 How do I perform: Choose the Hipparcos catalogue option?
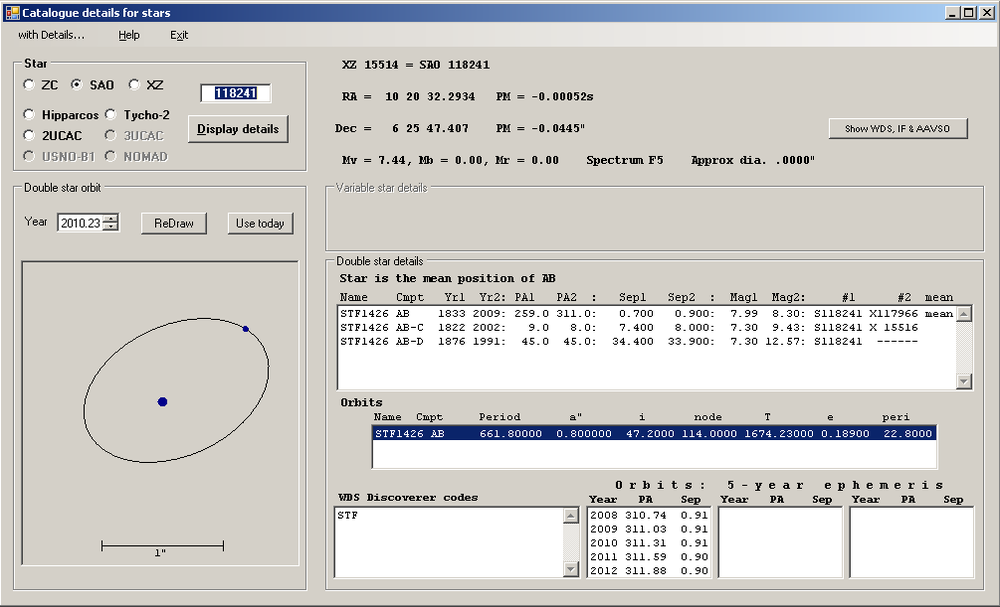pyautogui.click(x=30, y=115)
